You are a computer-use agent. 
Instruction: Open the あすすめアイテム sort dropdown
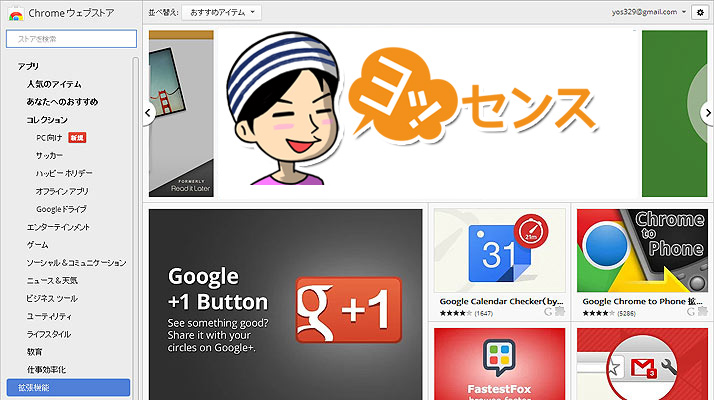click(x=222, y=12)
